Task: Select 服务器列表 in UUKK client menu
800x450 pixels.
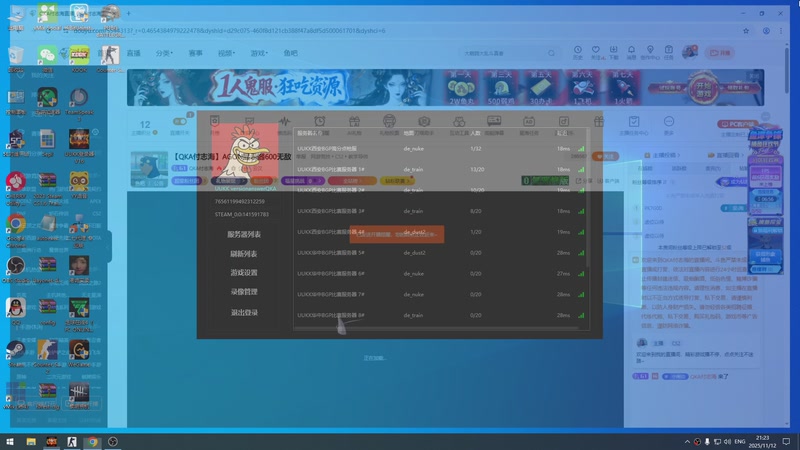Action: coord(244,235)
